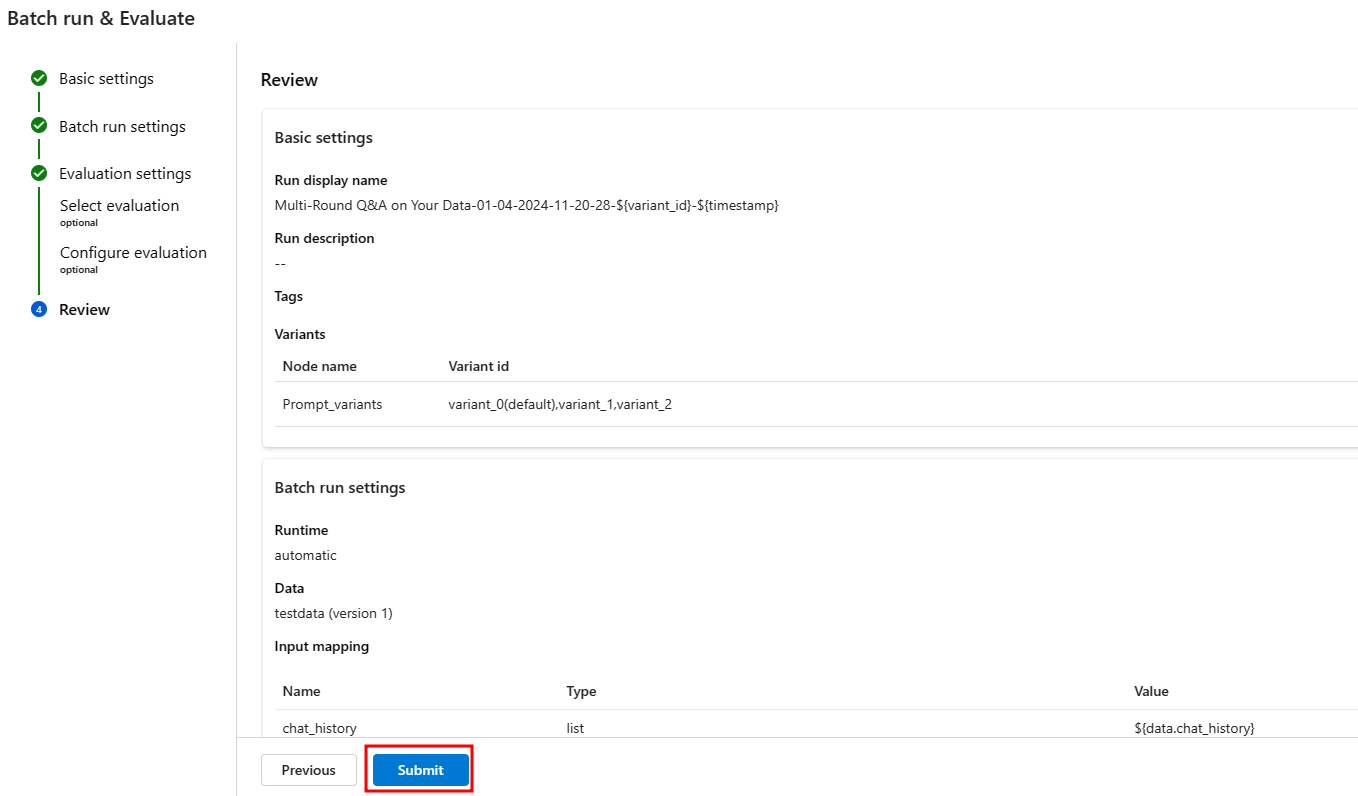
Task: Jump to the Select evaluation sub-step
Action: tap(119, 205)
